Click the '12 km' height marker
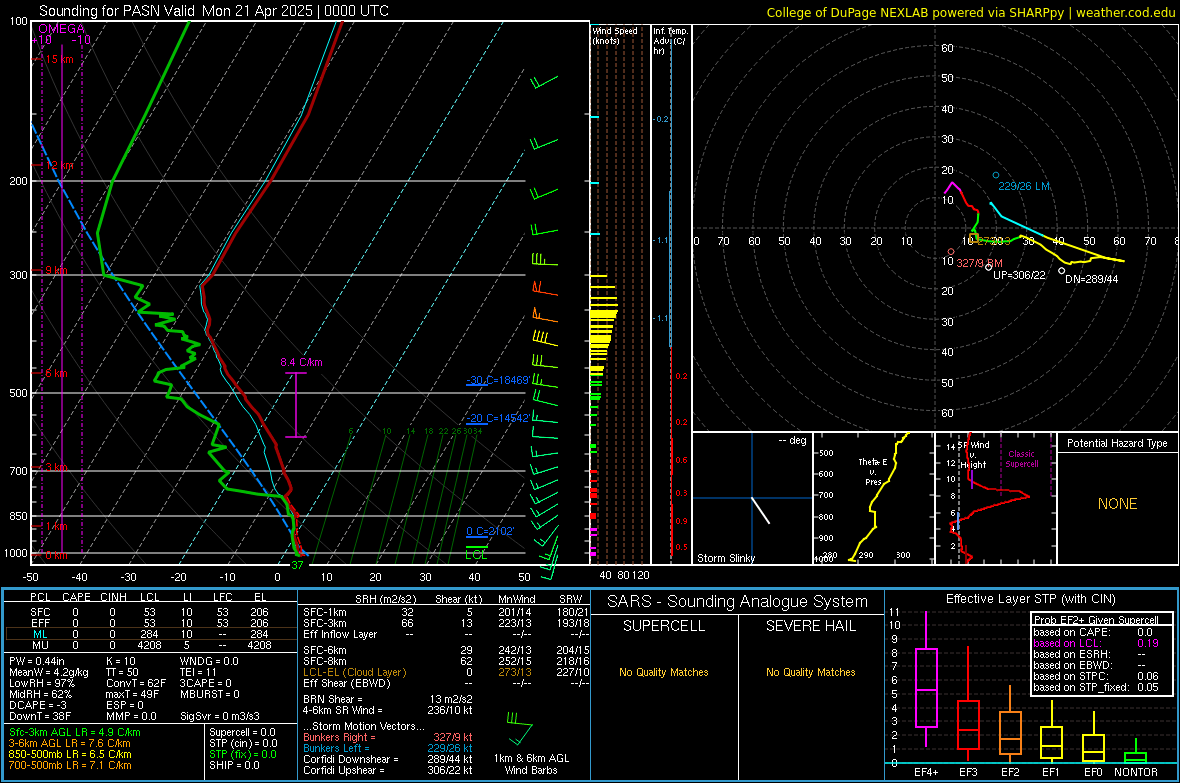The image size is (1180, 783). (x=59, y=165)
